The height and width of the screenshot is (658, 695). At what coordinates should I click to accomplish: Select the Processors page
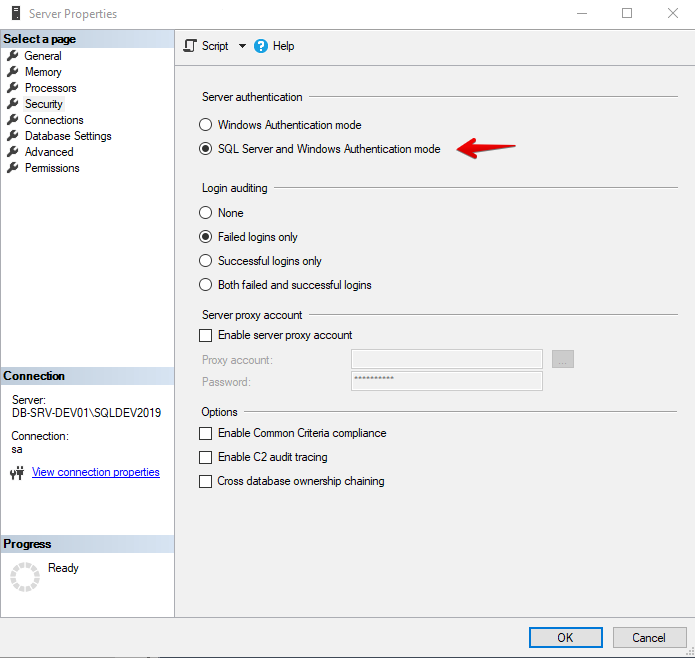coord(50,88)
